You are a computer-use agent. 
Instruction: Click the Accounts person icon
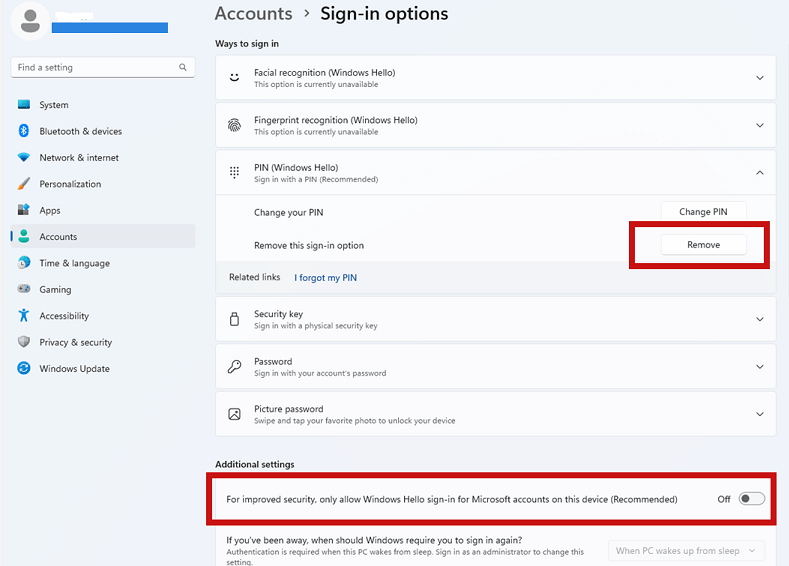24,236
